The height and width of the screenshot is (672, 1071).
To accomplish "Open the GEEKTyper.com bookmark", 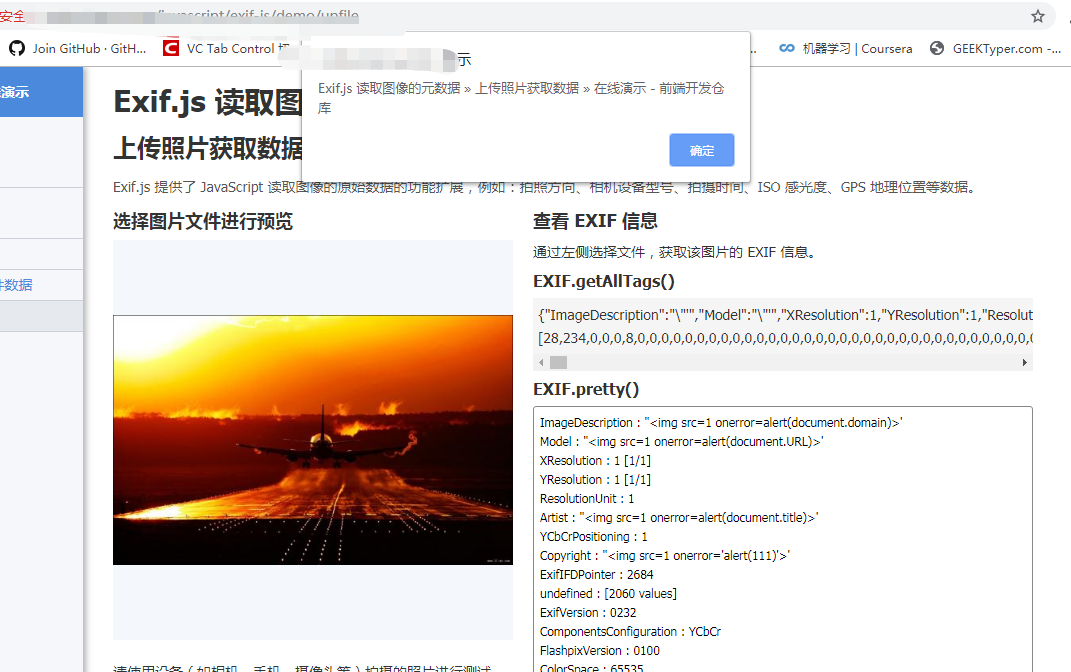I will click(994, 48).
